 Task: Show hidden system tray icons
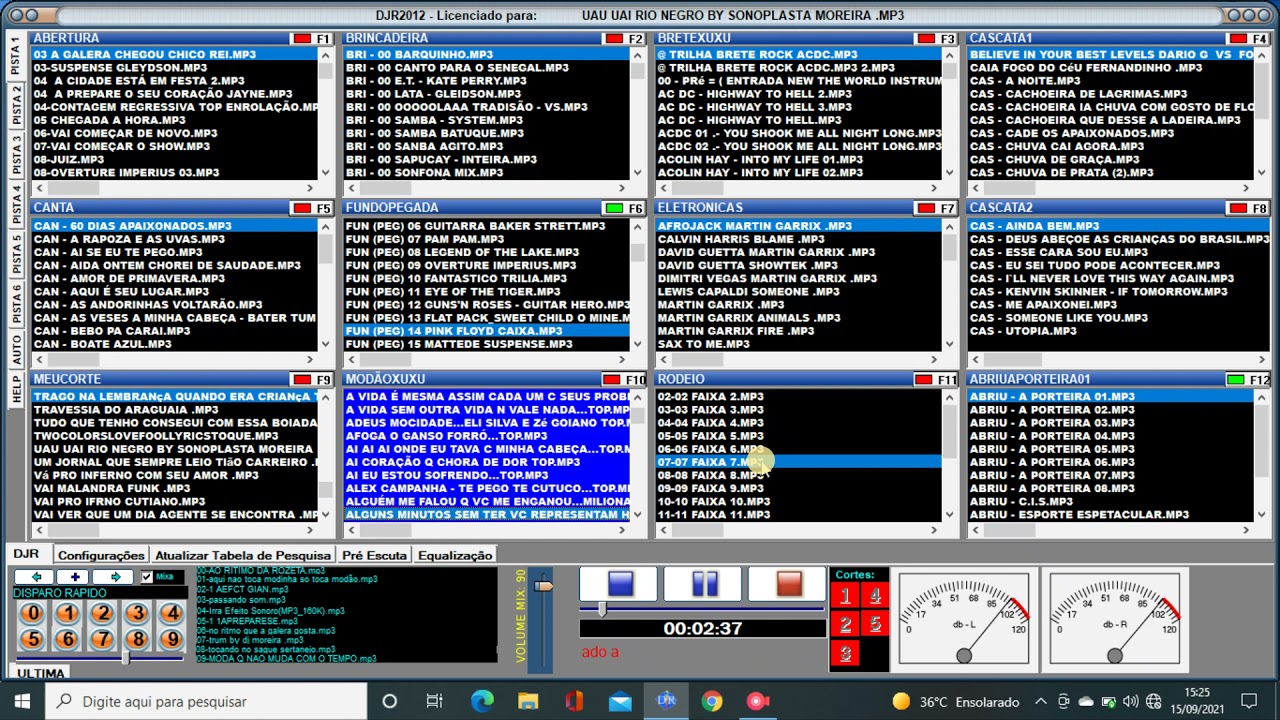[x=1041, y=701]
